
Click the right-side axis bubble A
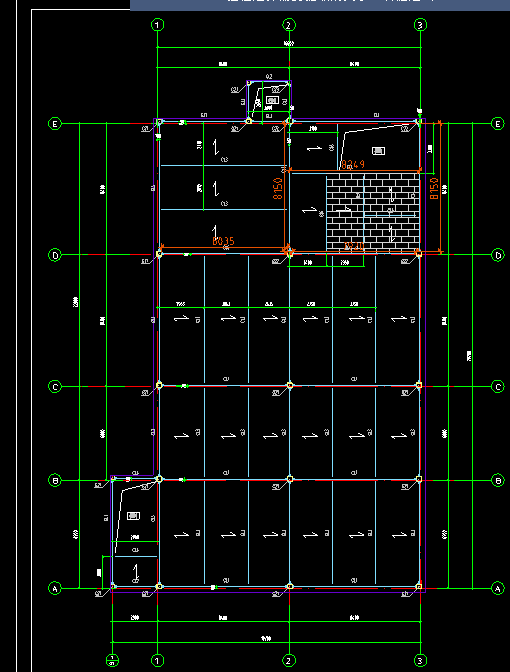498,588
